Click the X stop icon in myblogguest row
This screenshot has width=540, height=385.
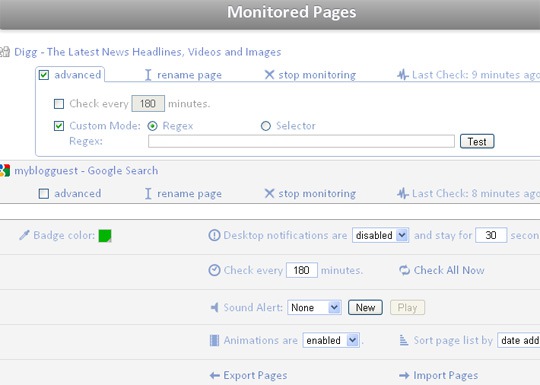[x=269, y=193]
